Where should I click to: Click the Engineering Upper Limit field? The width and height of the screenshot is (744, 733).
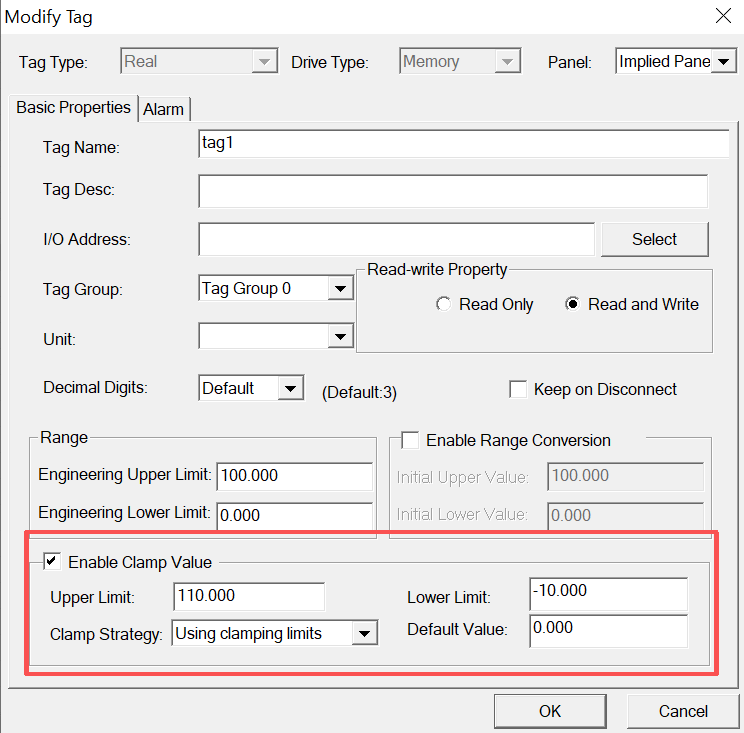click(x=293, y=476)
